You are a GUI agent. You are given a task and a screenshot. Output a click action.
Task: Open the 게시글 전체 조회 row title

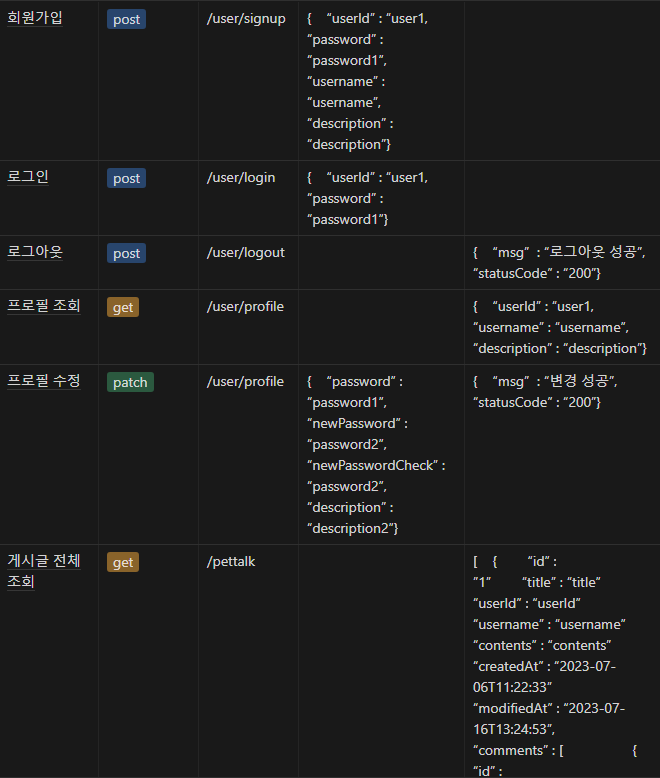point(44,571)
